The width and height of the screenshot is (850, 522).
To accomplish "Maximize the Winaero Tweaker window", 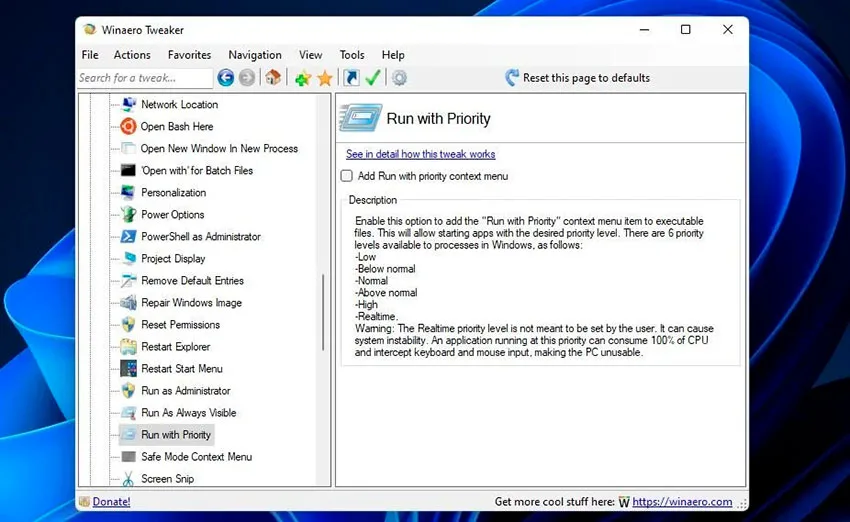I will coord(686,29).
